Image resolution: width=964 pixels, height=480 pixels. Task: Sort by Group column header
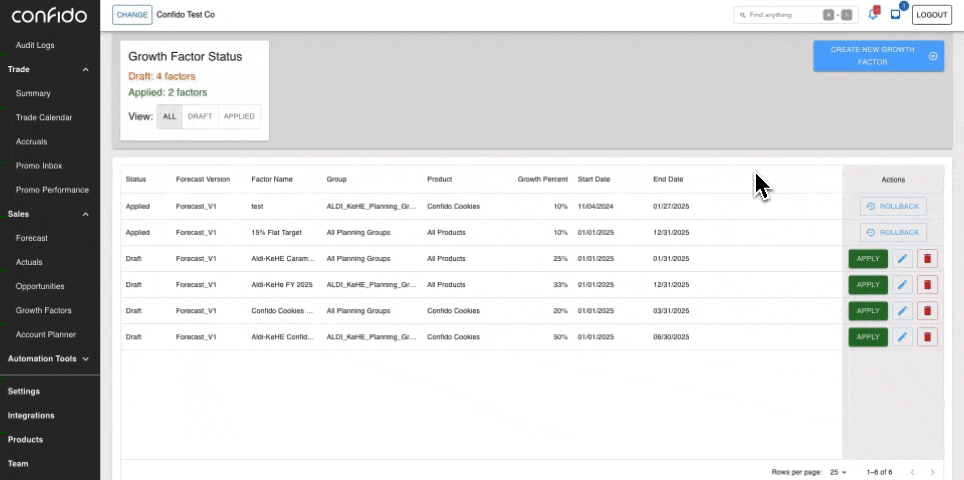pos(336,179)
